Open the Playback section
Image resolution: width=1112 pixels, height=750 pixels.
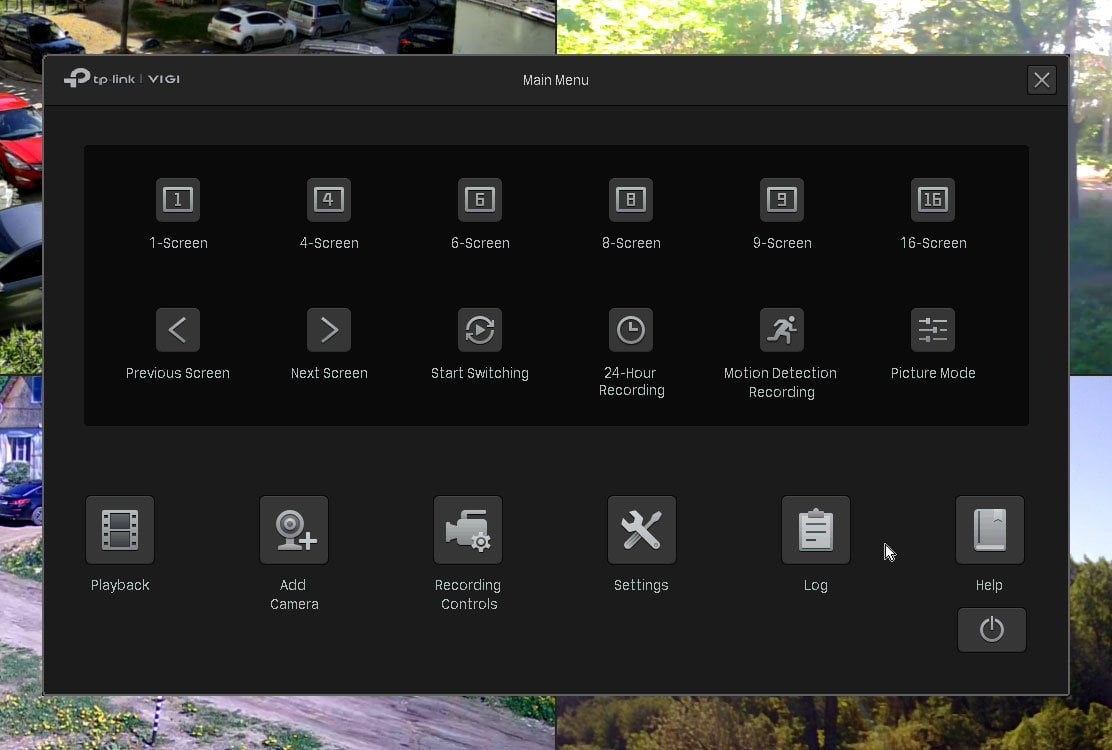[120, 530]
